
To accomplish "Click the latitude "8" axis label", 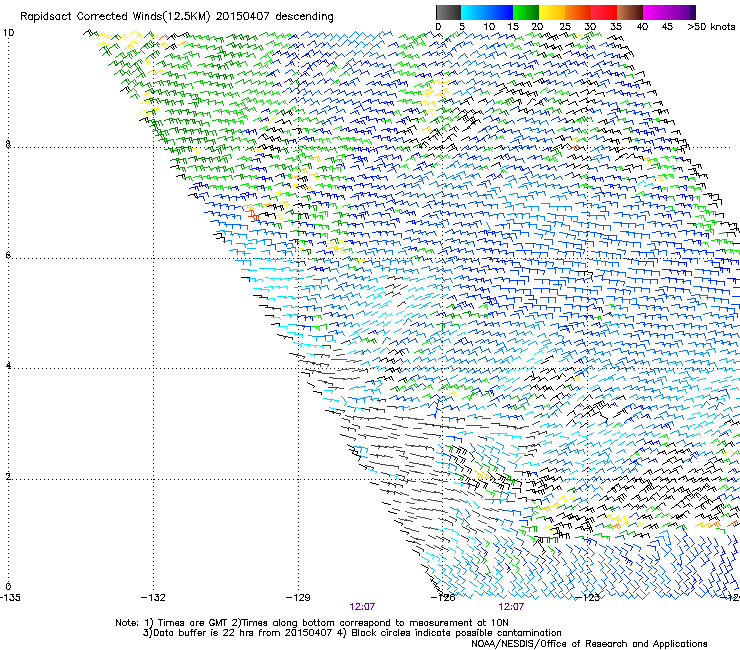I will [8, 144].
